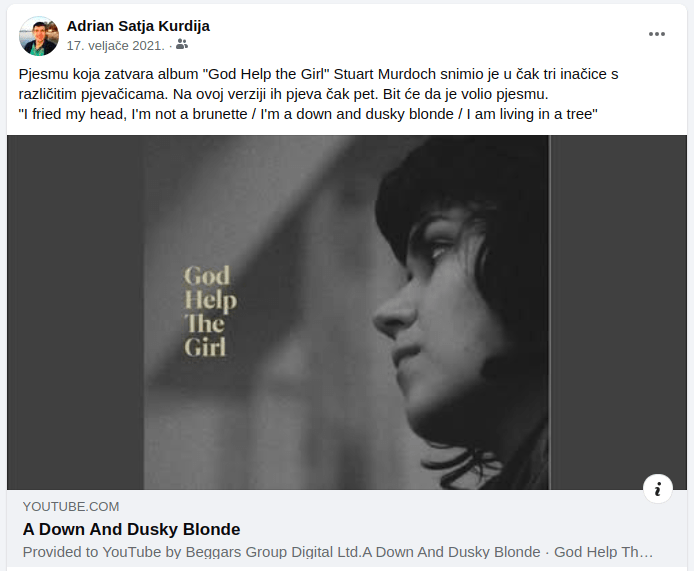Click the post date 17. veljače 2021.
This screenshot has height=571, width=694.
pos(115,45)
